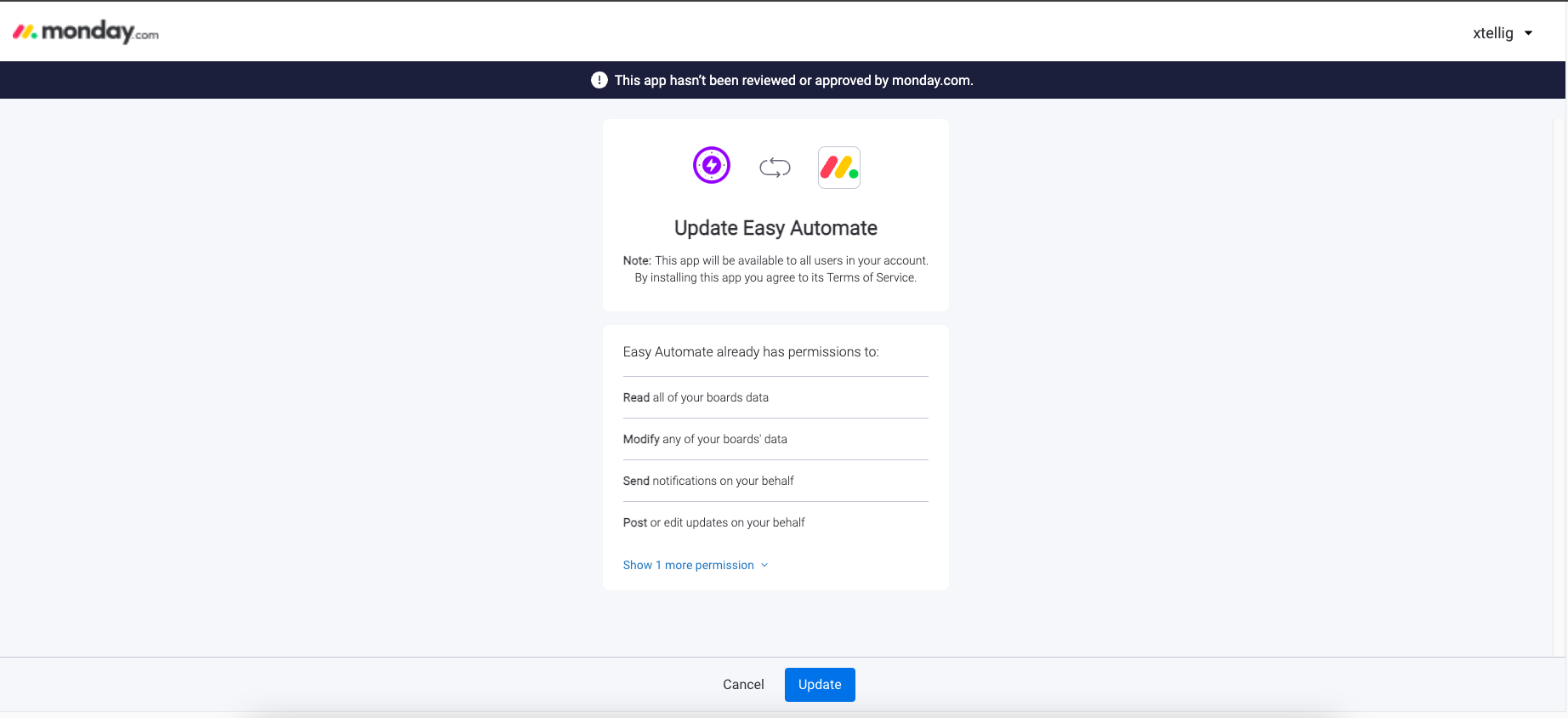The image size is (1568, 718).
Task: Click the exclamation warning icon in the banner
Action: 599,80
